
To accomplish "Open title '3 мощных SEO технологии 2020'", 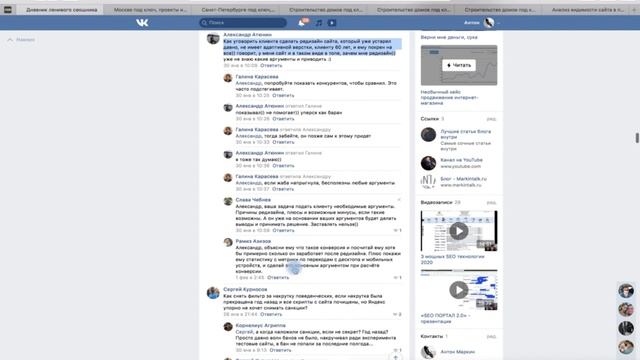I will click(452, 259).
